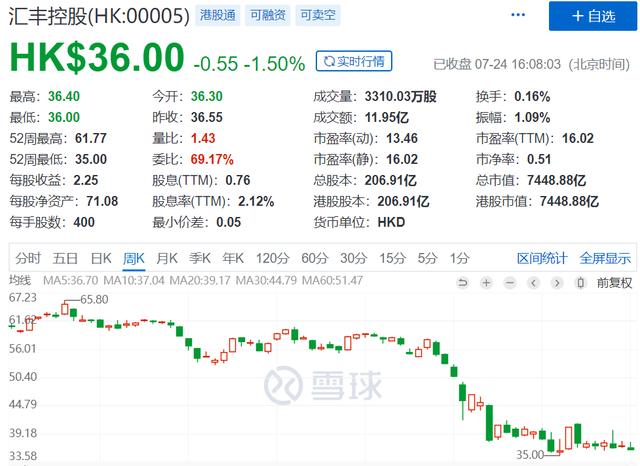Click the HK$36.00 current price

tap(97, 57)
